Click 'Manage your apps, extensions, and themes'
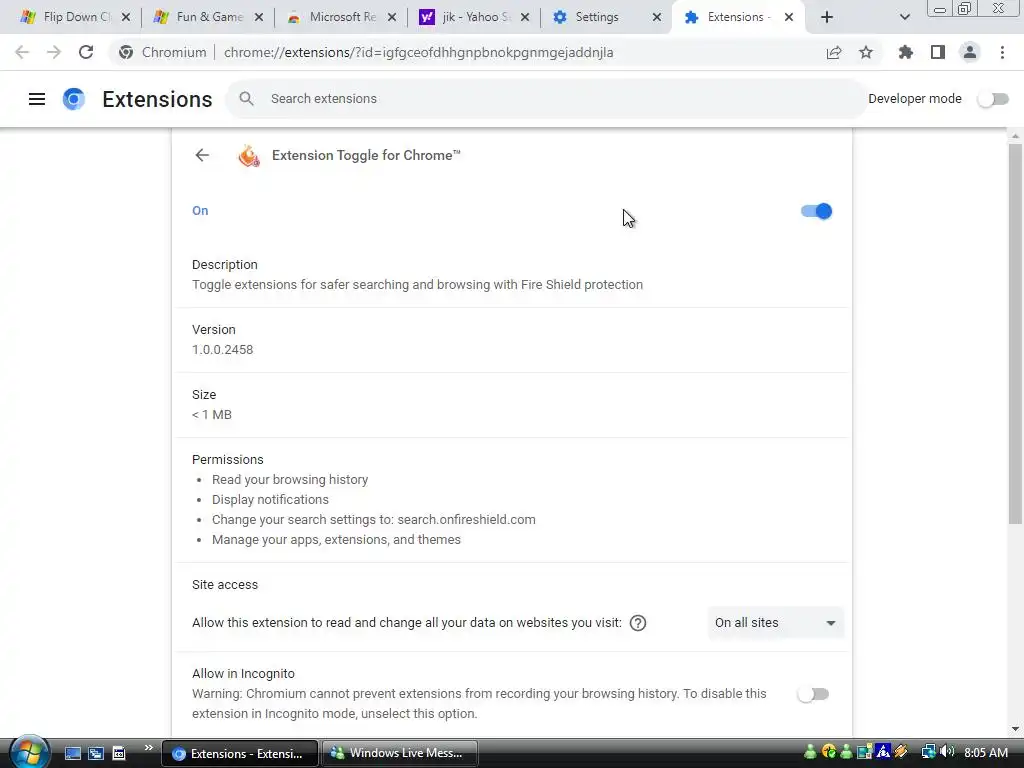Image resolution: width=1024 pixels, height=768 pixels. point(336,539)
